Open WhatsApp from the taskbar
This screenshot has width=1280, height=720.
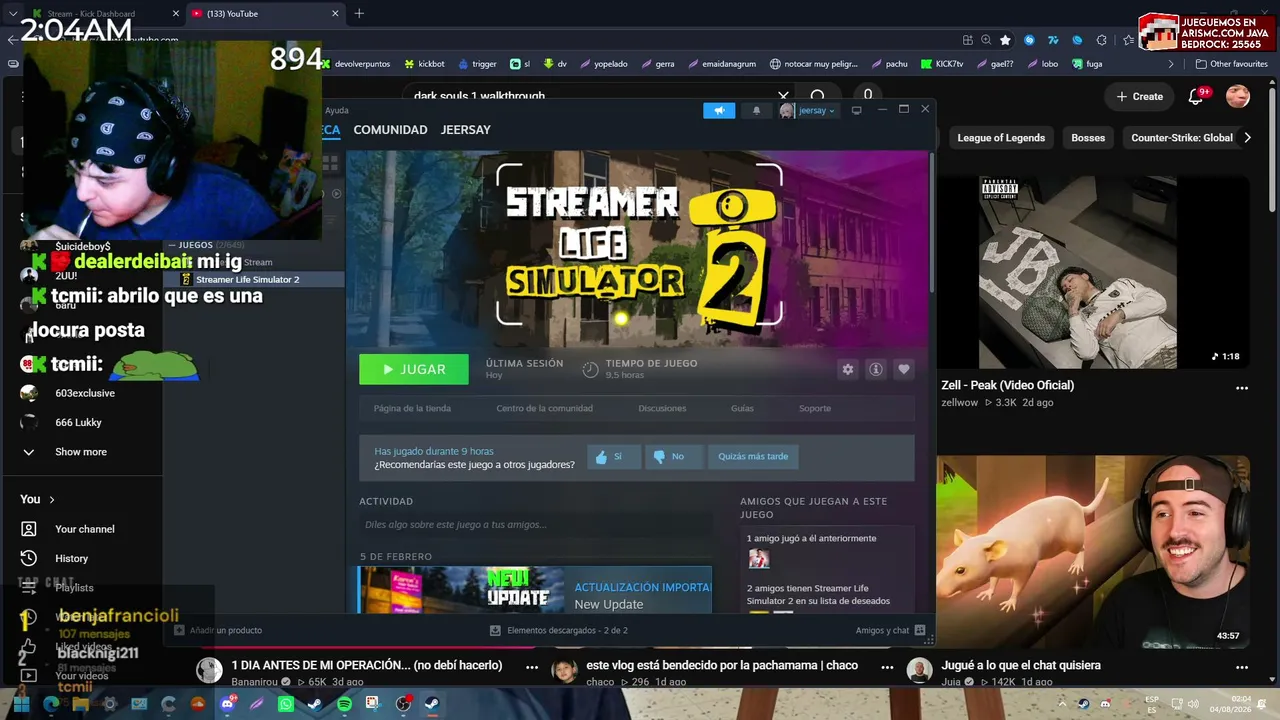(x=286, y=704)
